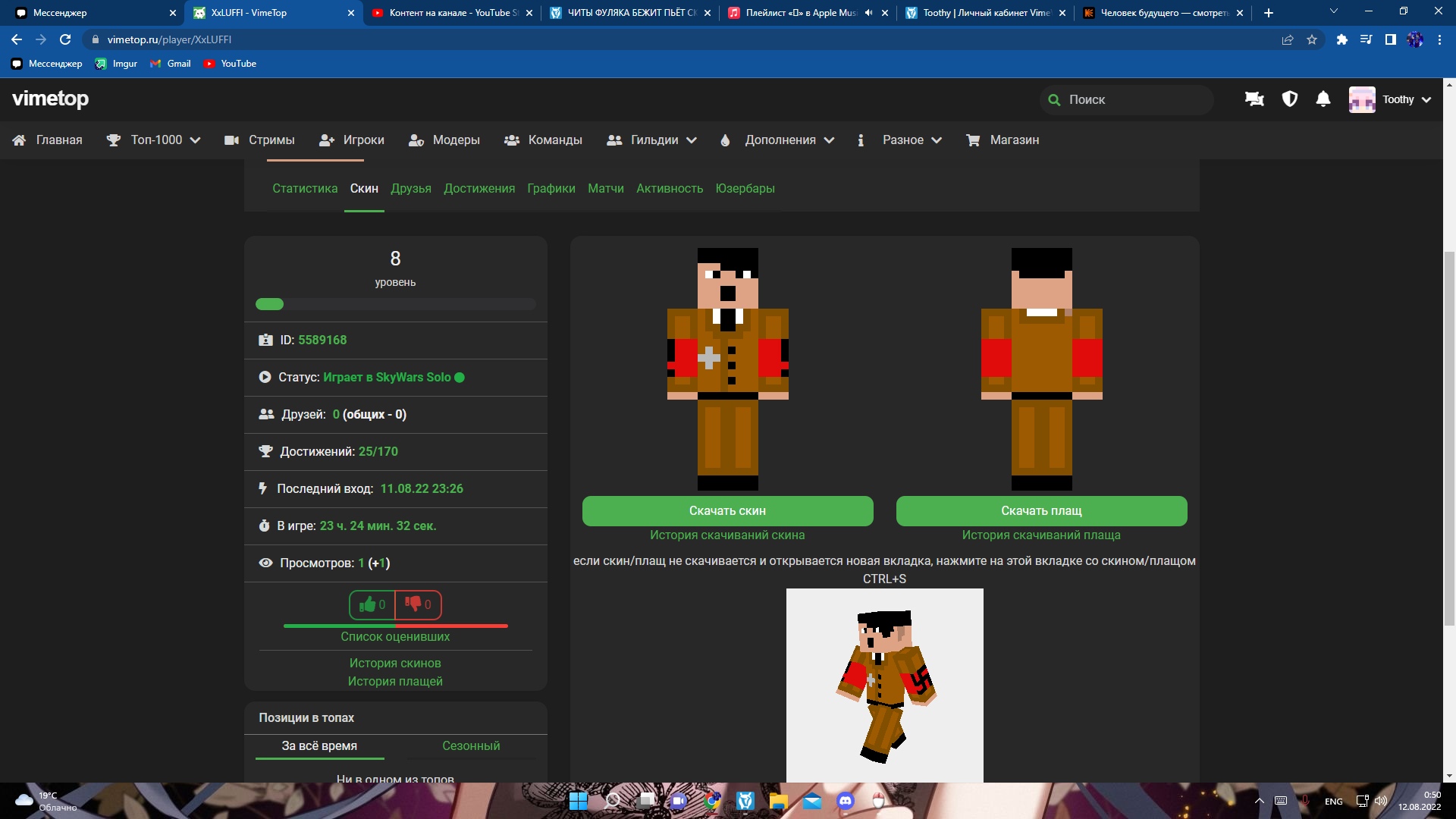The width and height of the screenshot is (1456, 819).
Task: Click the notification bell icon
Action: pos(1323,99)
